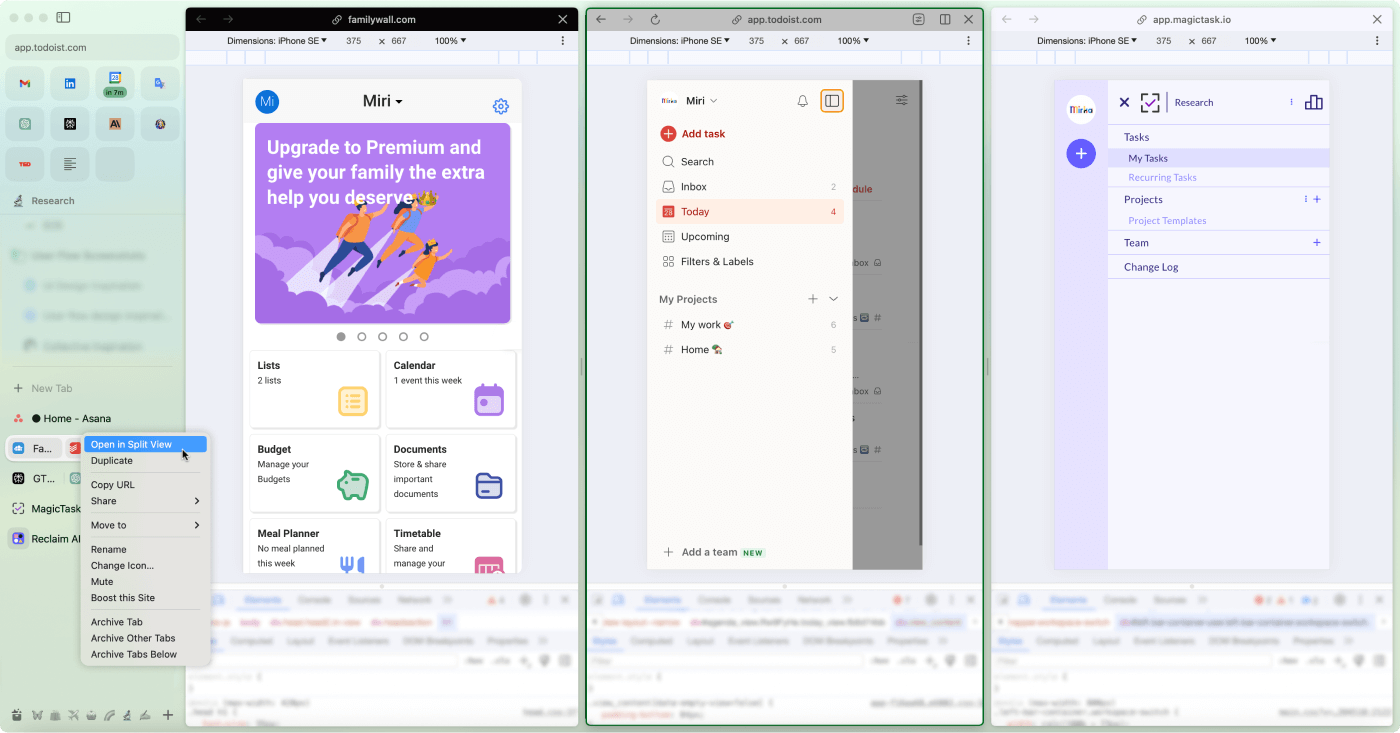Open the three-dot menu beside Projects
This screenshot has height=733, width=1400.
1305,199
